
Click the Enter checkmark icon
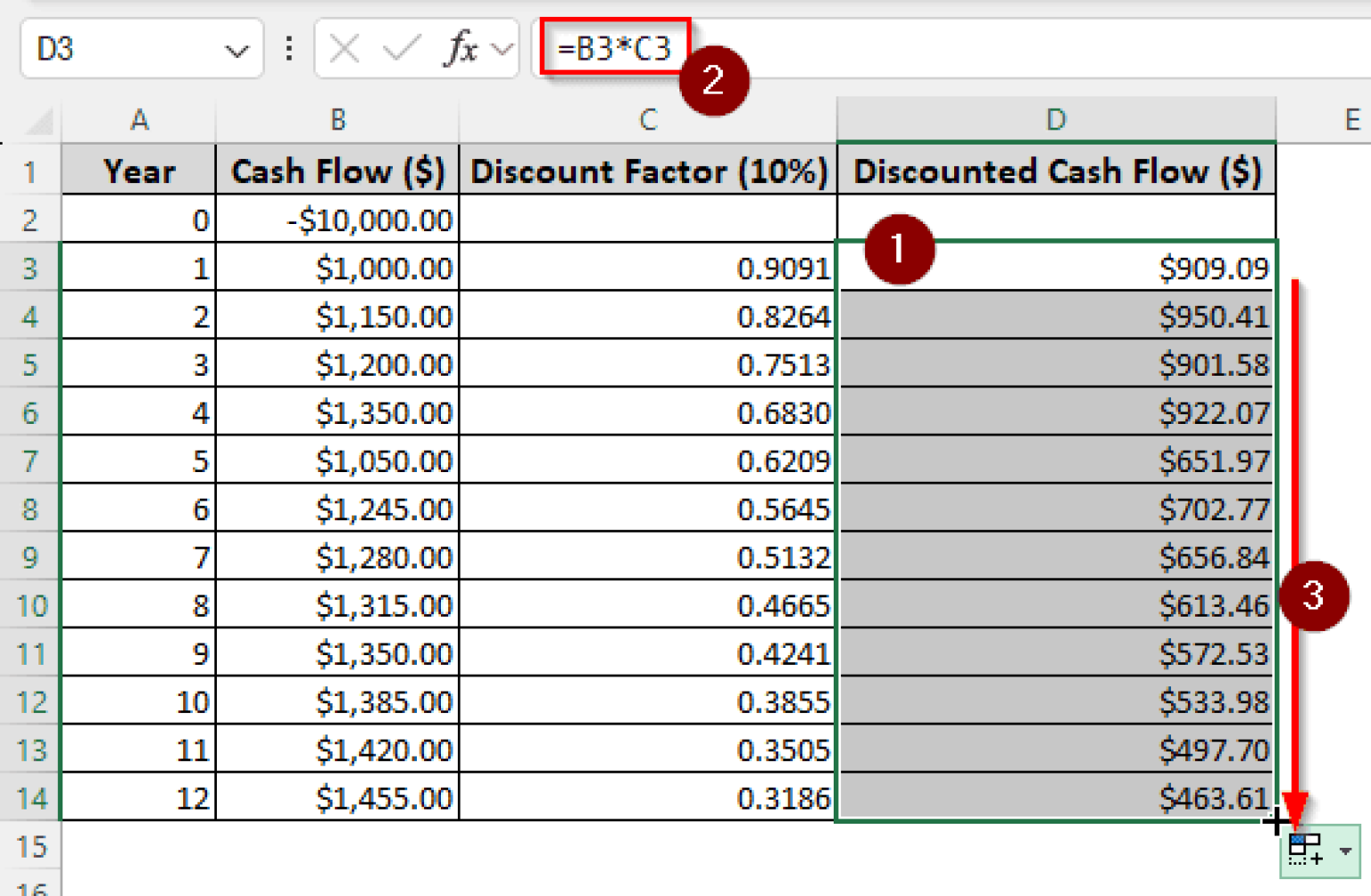pyautogui.click(x=402, y=48)
